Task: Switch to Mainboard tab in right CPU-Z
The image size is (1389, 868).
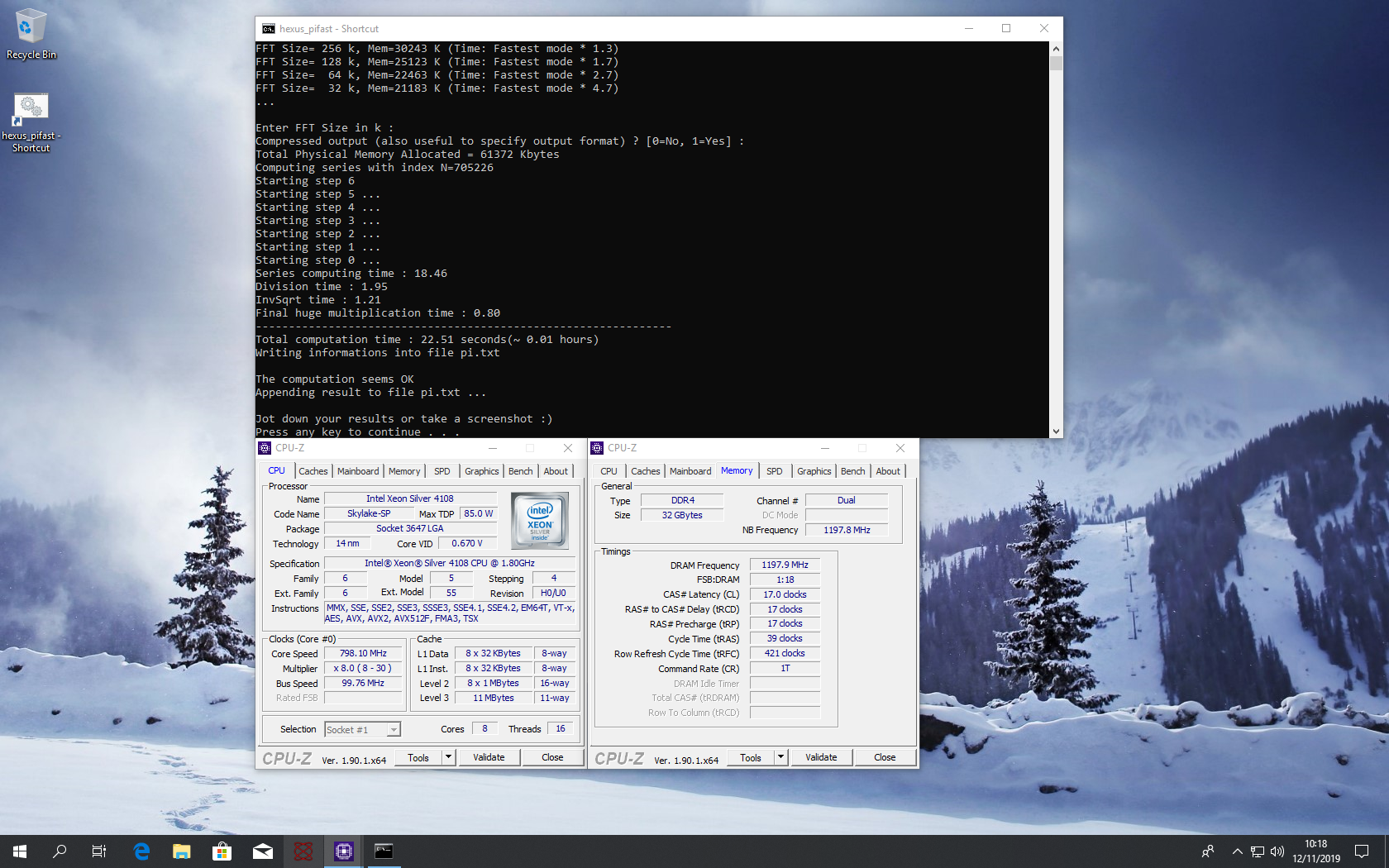Action: (x=690, y=471)
